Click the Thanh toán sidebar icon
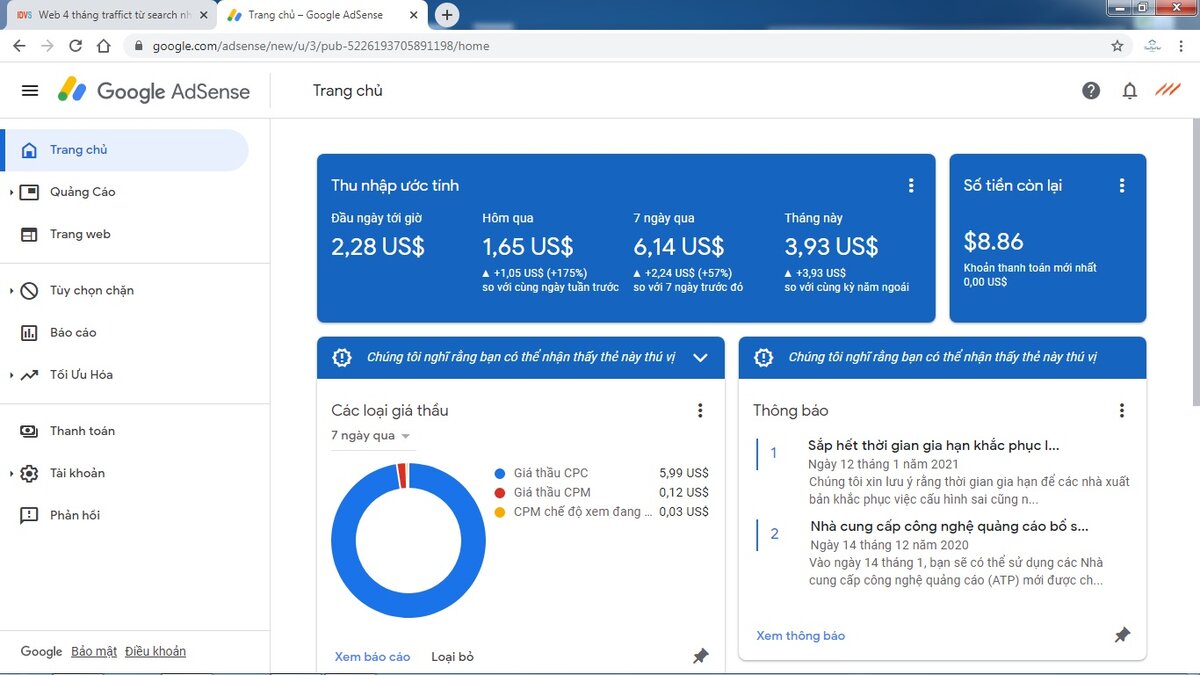The height and width of the screenshot is (675, 1200). click(30, 431)
